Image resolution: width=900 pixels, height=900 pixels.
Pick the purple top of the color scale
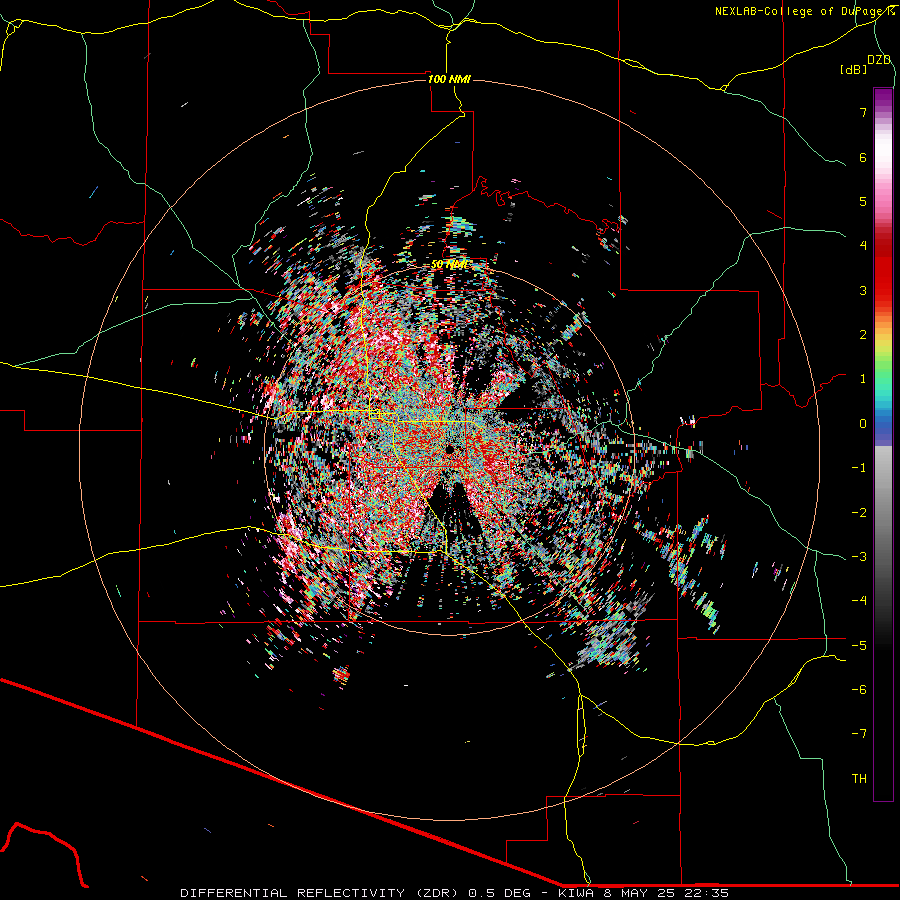(883, 96)
